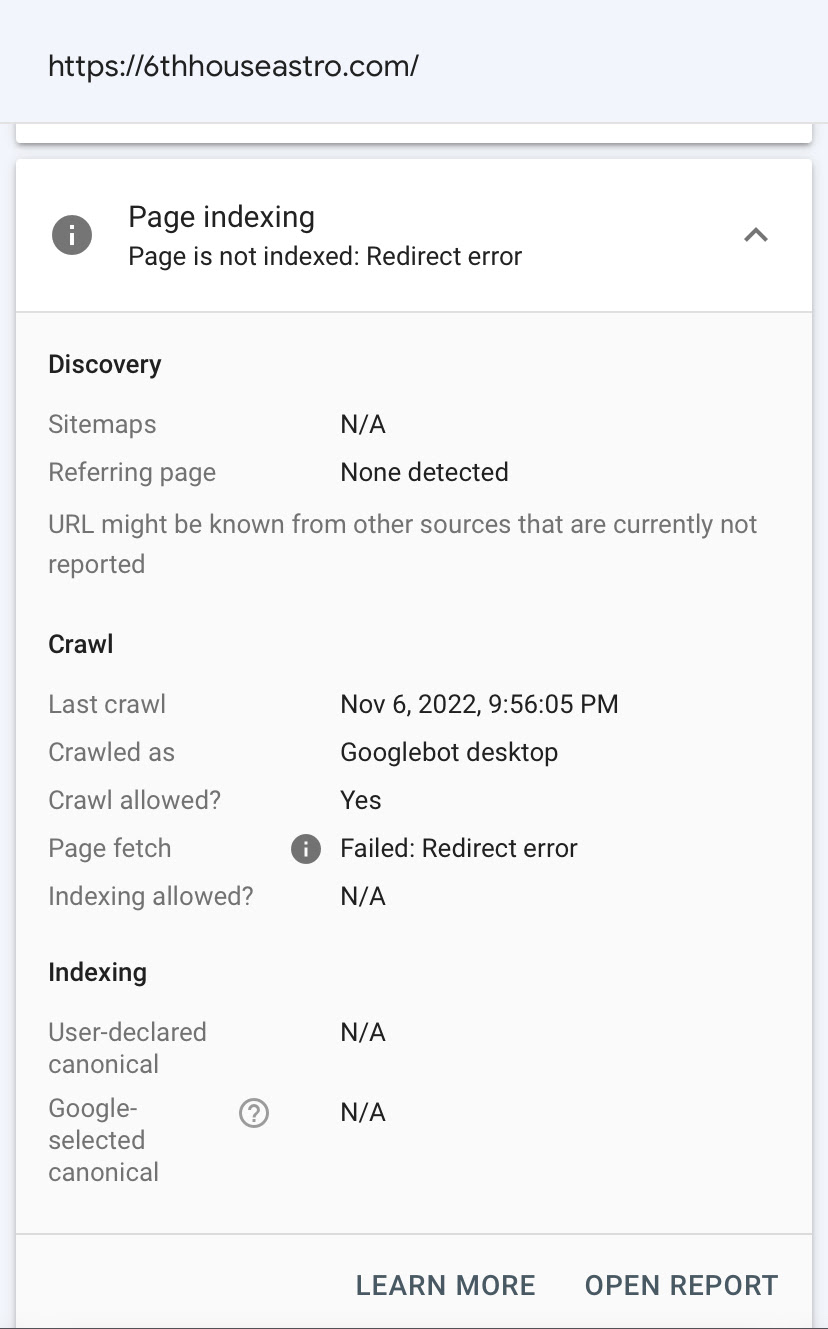Click the Page indexing header title
The image size is (828, 1329).
click(221, 217)
